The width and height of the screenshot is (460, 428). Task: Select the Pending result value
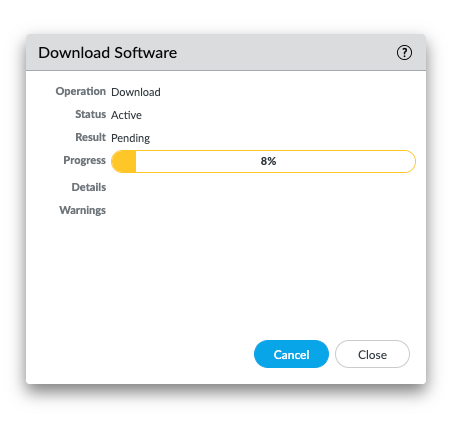(x=130, y=138)
